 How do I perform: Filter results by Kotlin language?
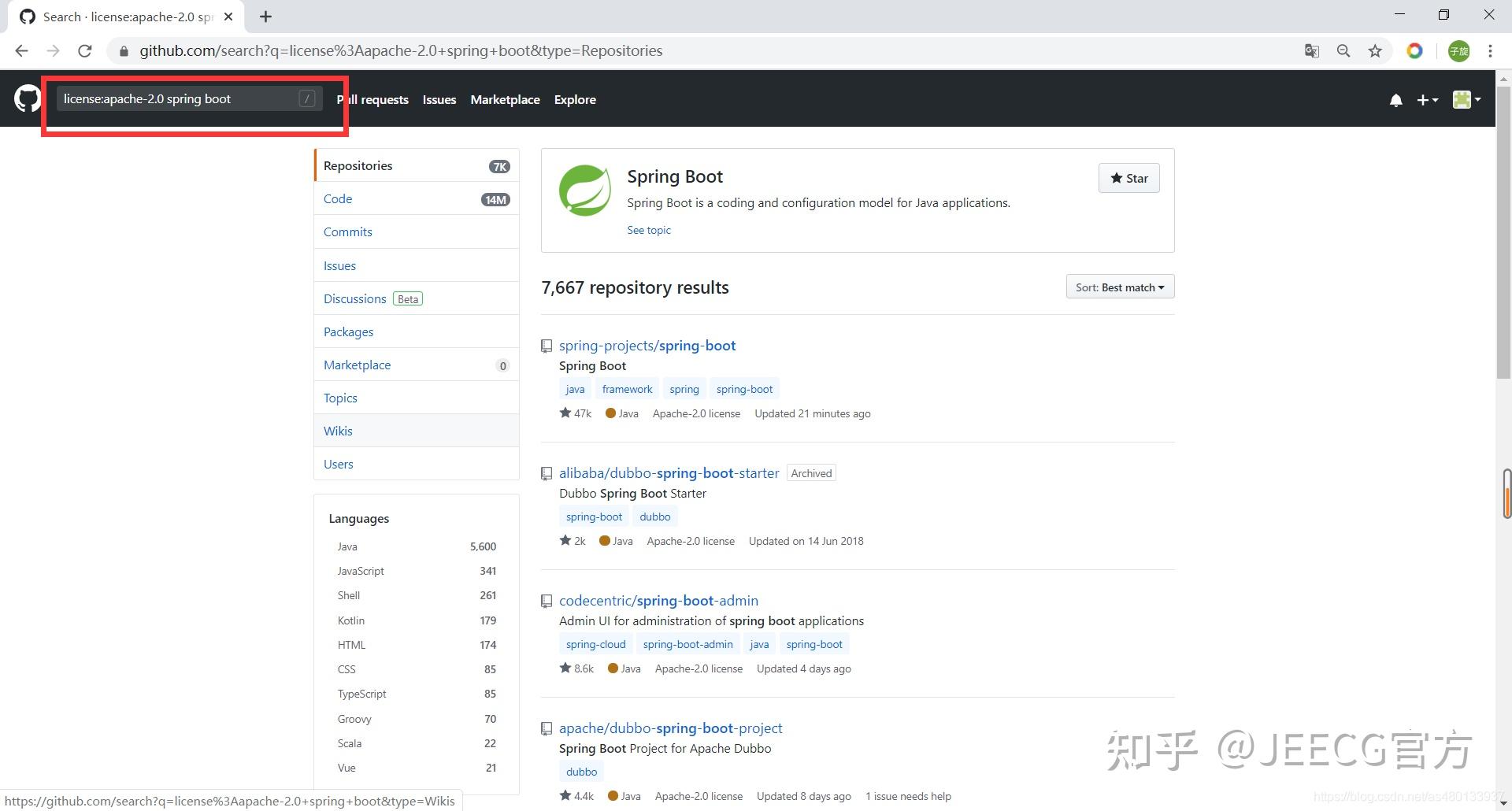click(351, 620)
